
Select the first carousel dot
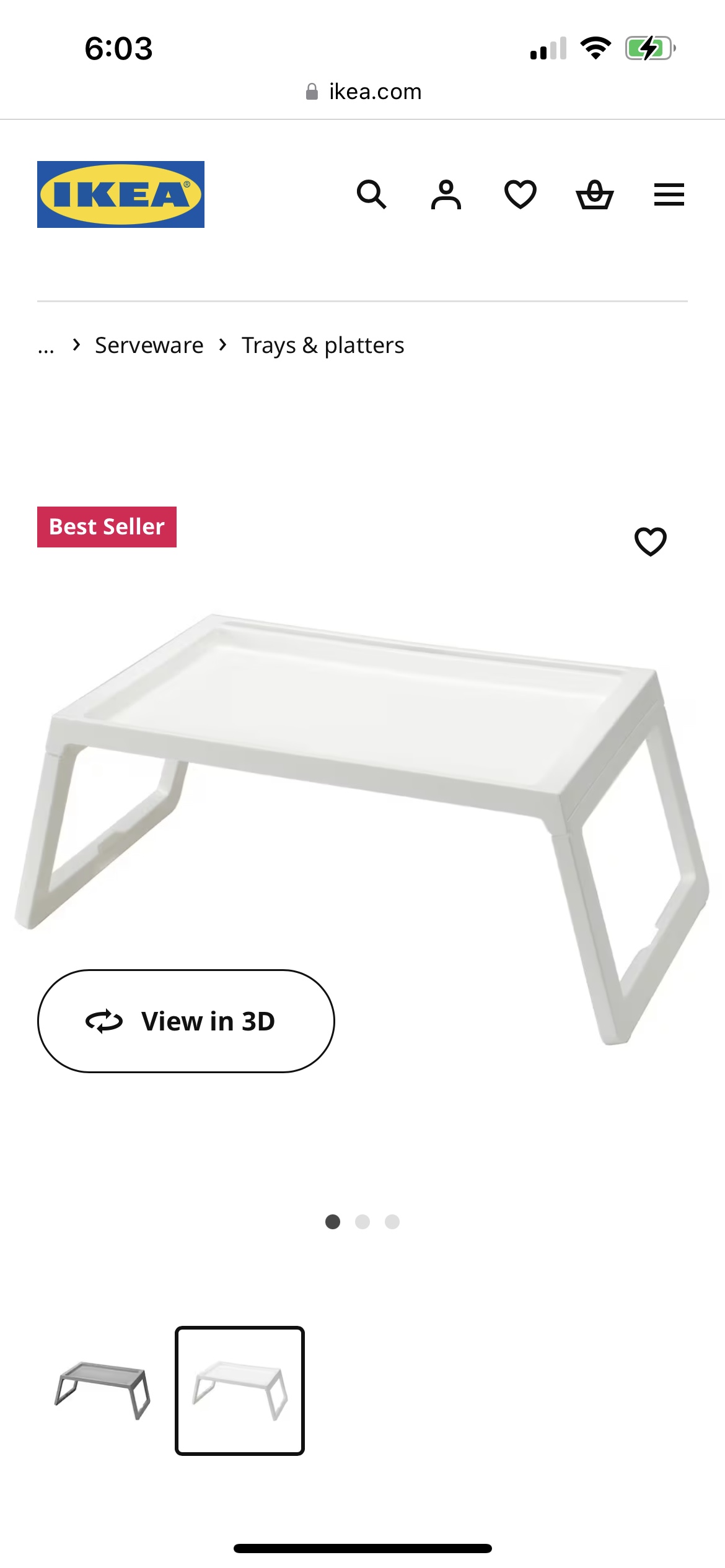[x=333, y=1221]
